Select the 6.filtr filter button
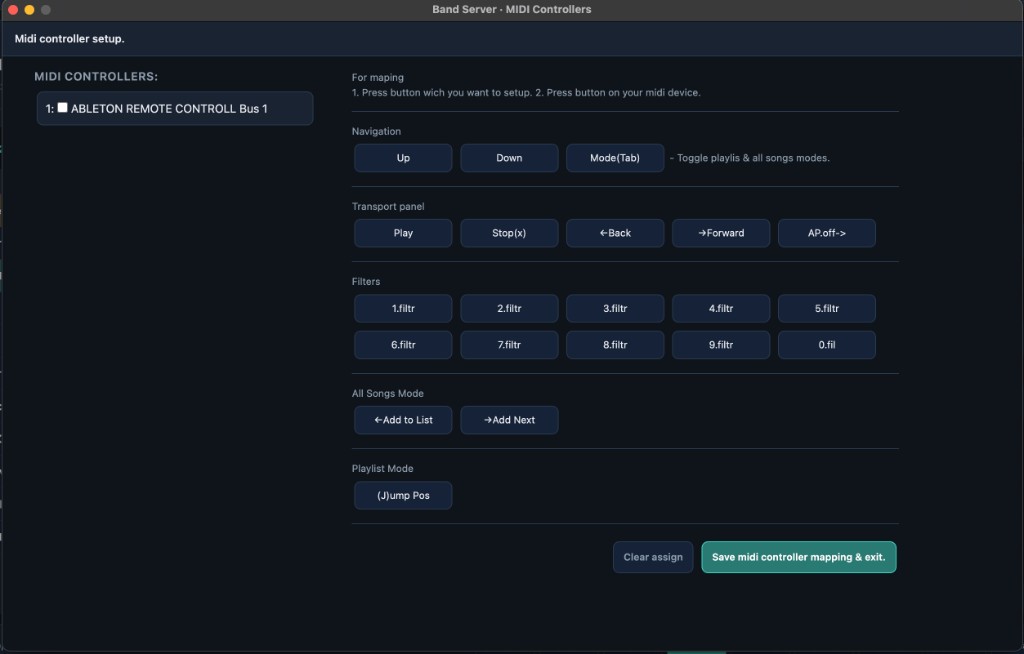 [x=403, y=345]
